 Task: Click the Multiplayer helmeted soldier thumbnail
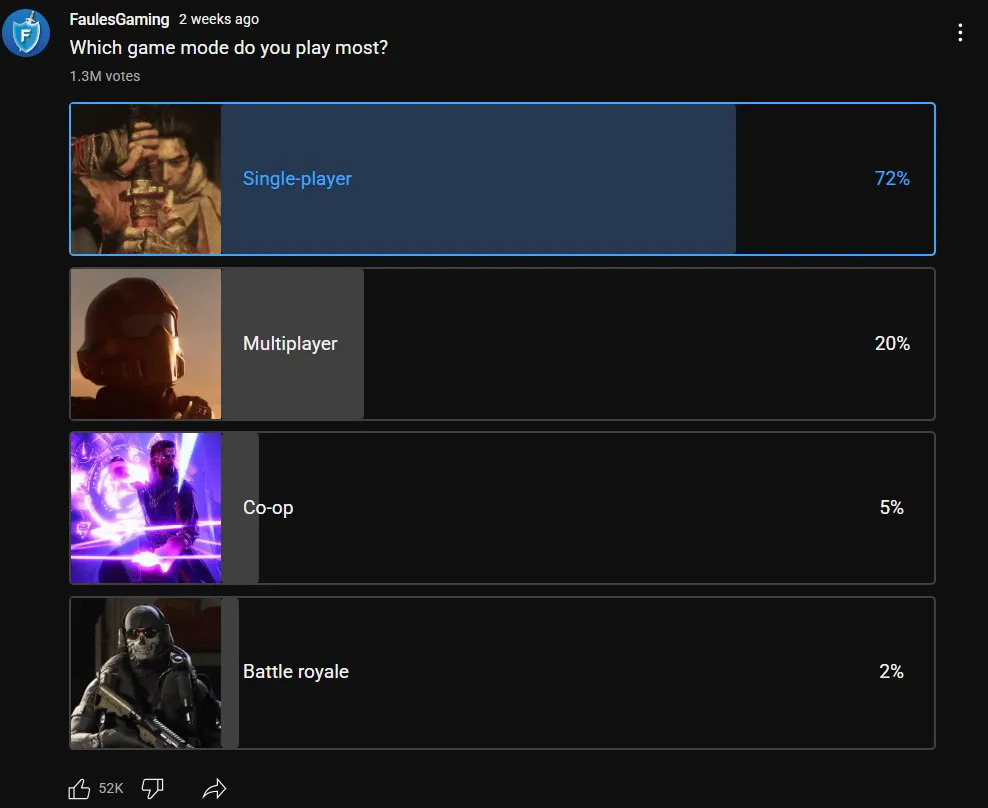146,343
